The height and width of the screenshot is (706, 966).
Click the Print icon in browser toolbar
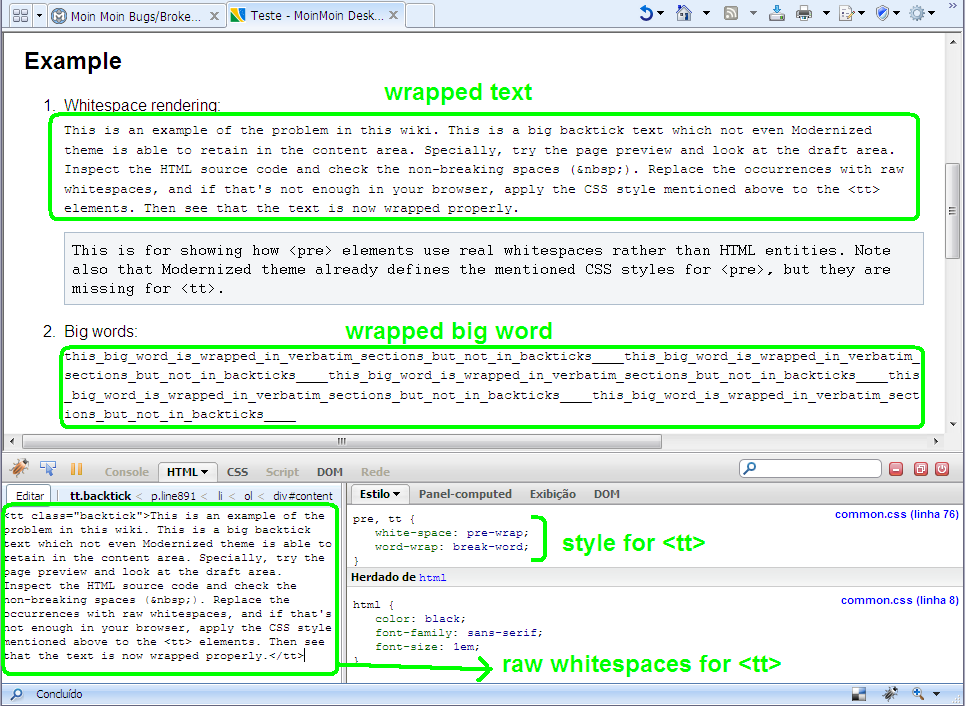pos(803,13)
